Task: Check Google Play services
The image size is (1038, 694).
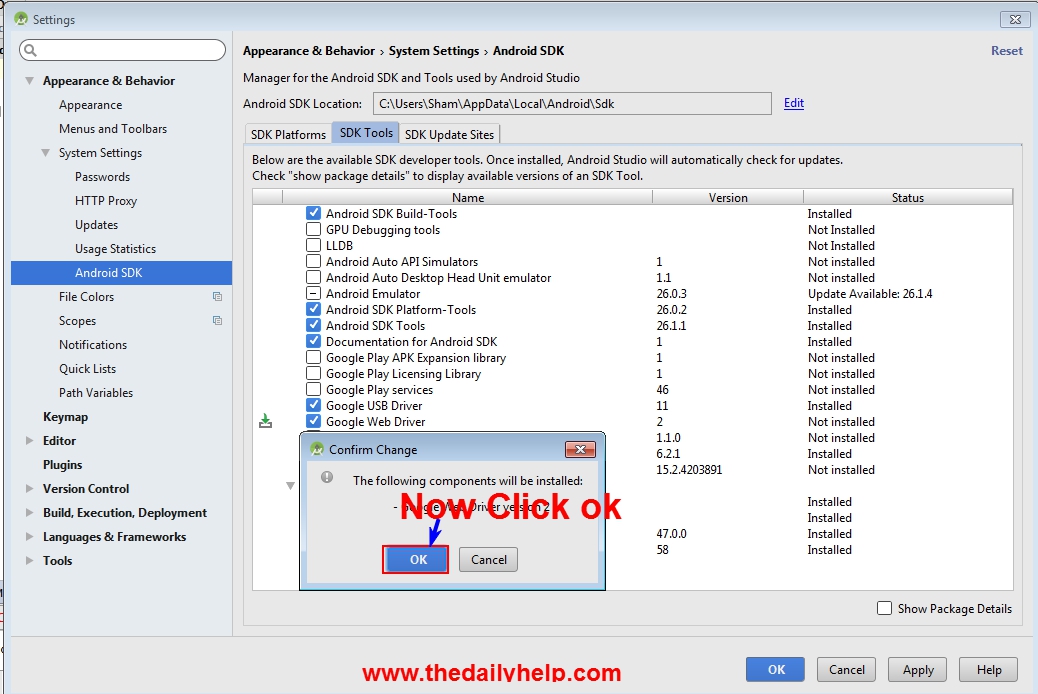Action: pyautogui.click(x=314, y=389)
